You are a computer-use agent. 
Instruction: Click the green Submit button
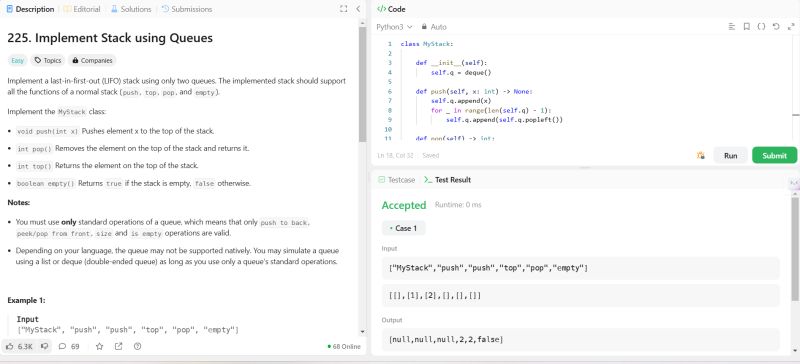click(x=774, y=155)
